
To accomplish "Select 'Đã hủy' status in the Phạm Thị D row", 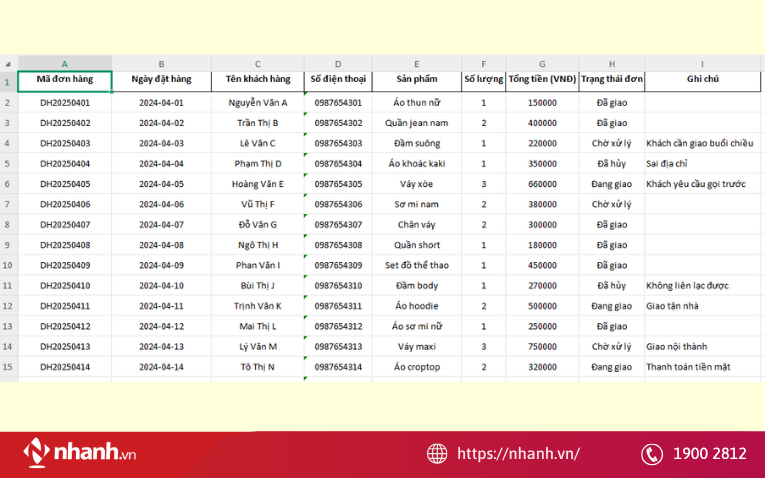I will coord(612,163).
